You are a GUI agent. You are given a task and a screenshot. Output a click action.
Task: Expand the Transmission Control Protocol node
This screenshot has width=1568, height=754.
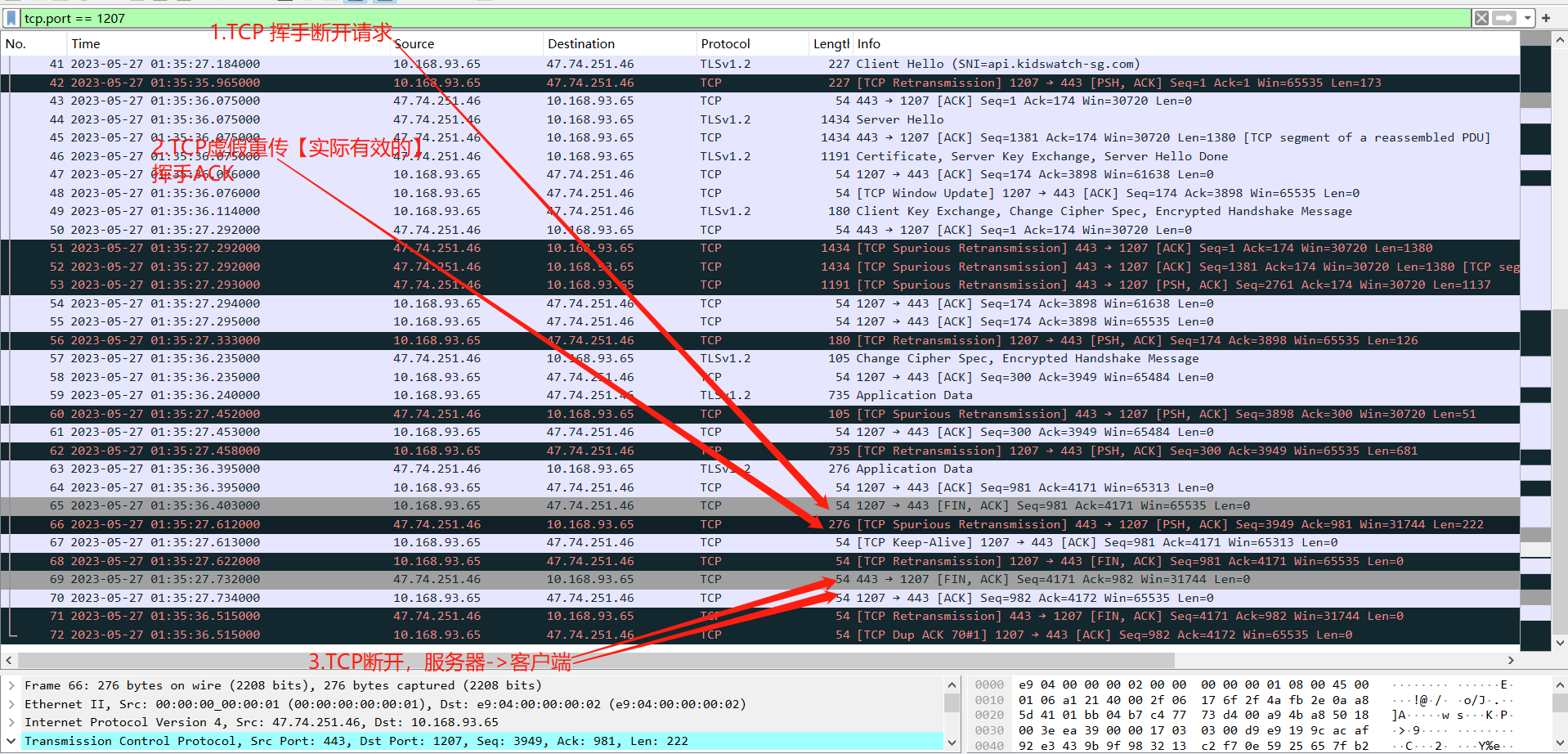[x=11, y=741]
